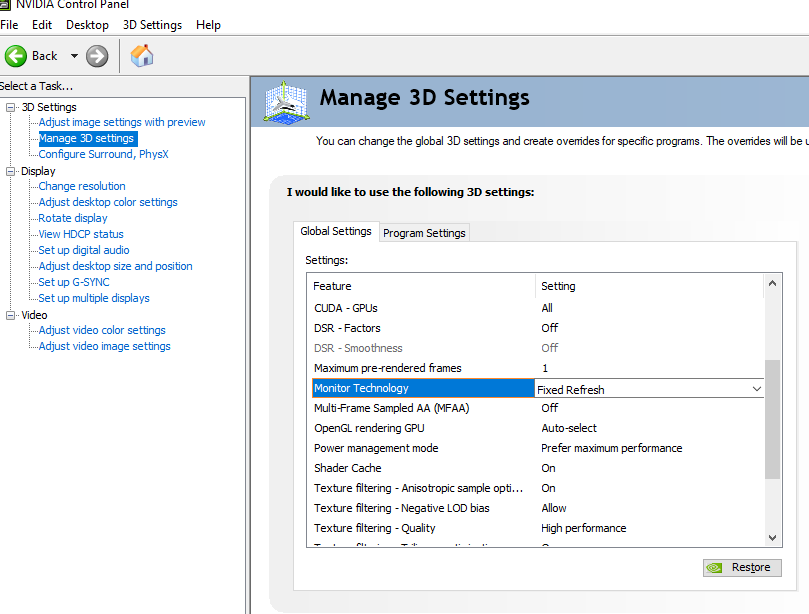Collapse the Display tree node

[12, 171]
